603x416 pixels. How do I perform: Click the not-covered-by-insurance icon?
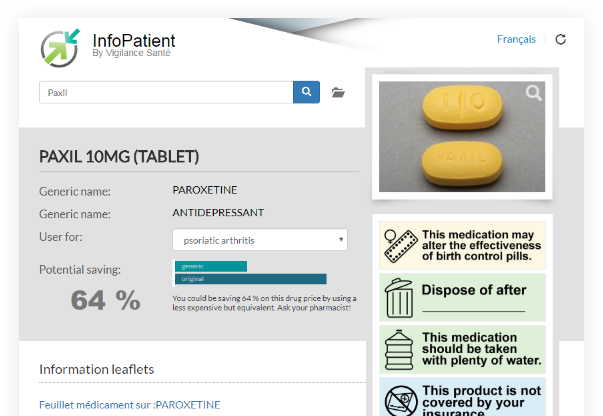401,401
